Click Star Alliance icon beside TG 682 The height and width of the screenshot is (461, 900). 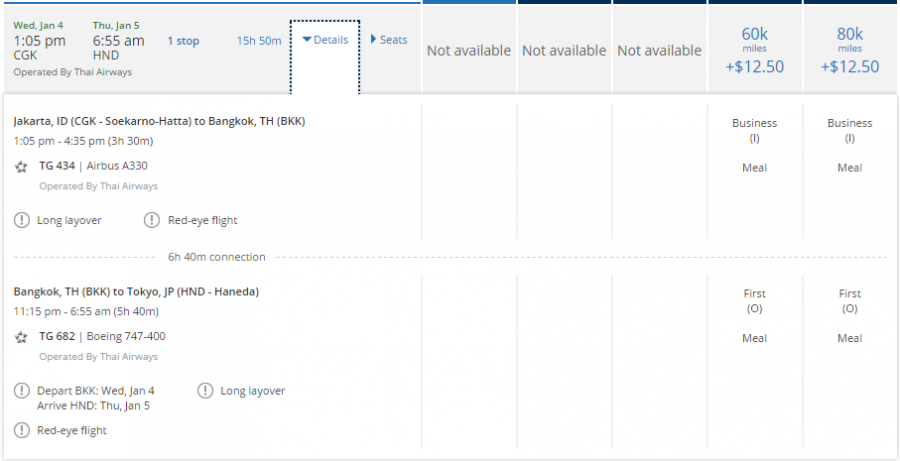coord(22,338)
